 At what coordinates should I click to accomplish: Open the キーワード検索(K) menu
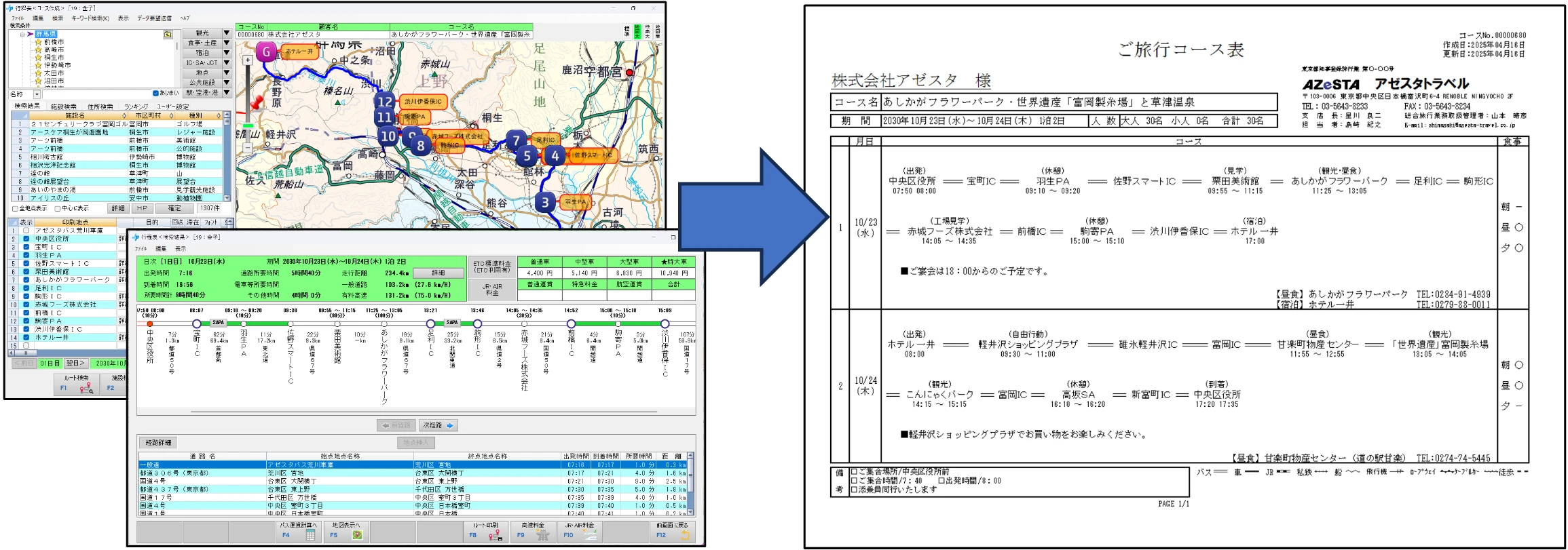[90, 18]
